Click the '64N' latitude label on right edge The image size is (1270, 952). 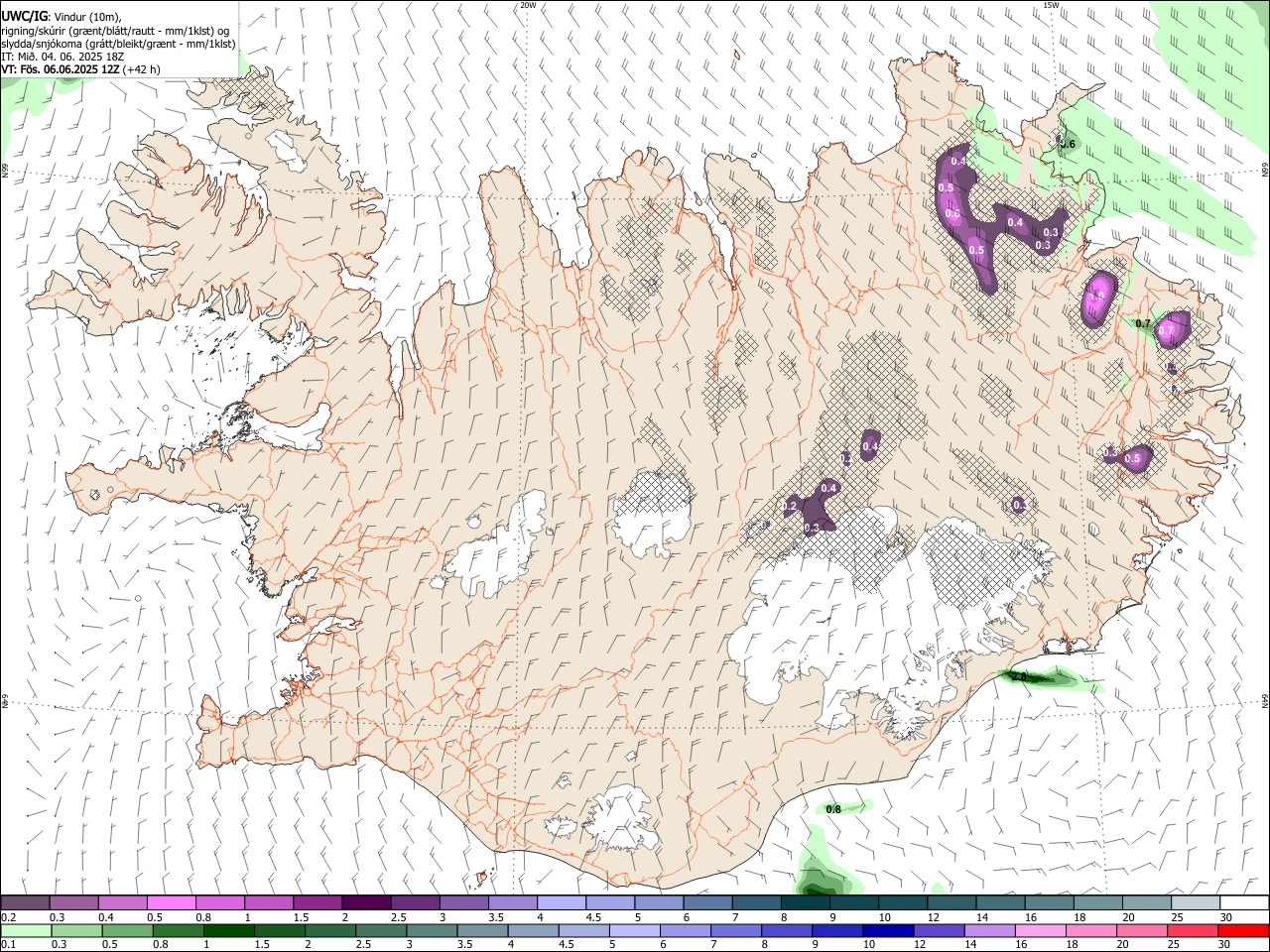1265,700
